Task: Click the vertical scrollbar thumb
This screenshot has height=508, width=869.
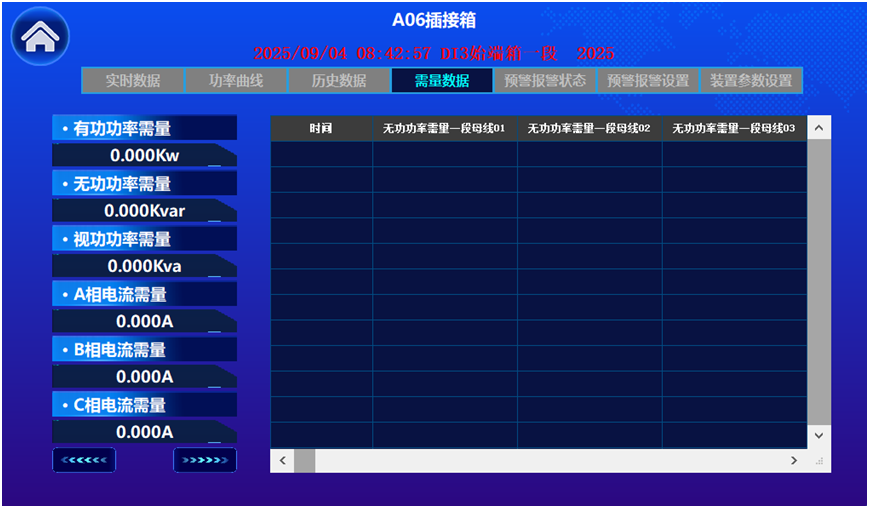Action: tap(819, 282)
